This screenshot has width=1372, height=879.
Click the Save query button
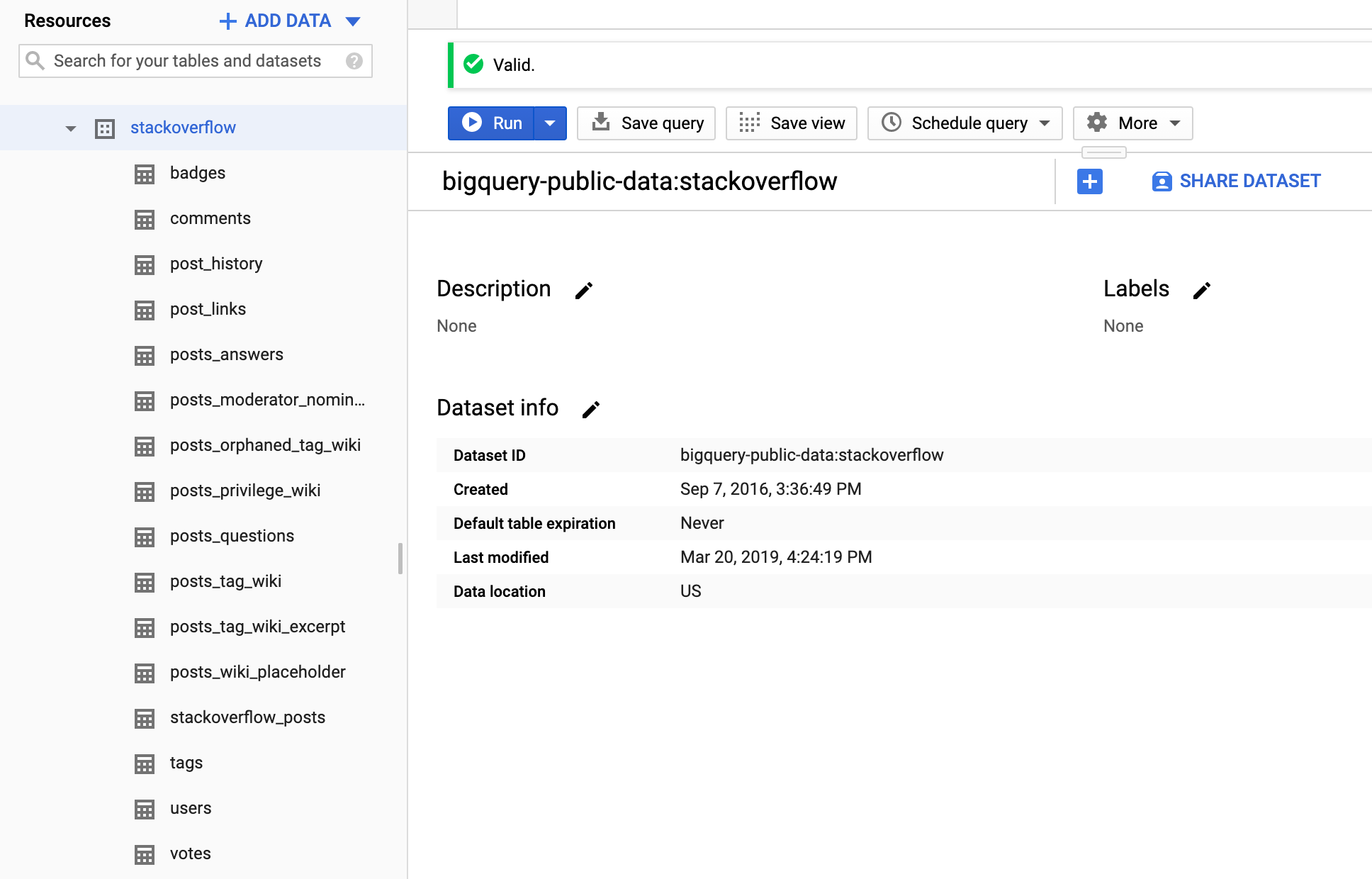pyautogui.click(x=646, y=123)
